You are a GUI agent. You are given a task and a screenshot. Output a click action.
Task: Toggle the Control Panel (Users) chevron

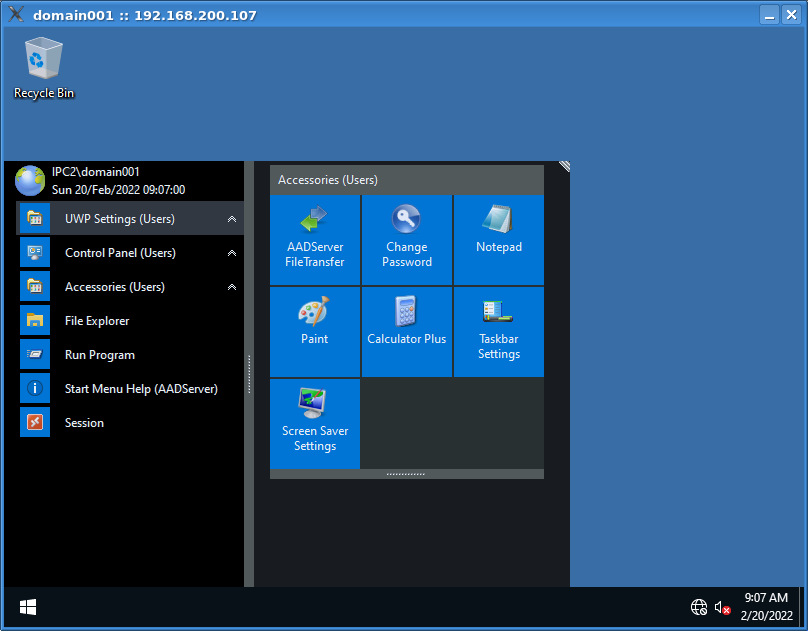pyautogui.click(x=232, y=253)
